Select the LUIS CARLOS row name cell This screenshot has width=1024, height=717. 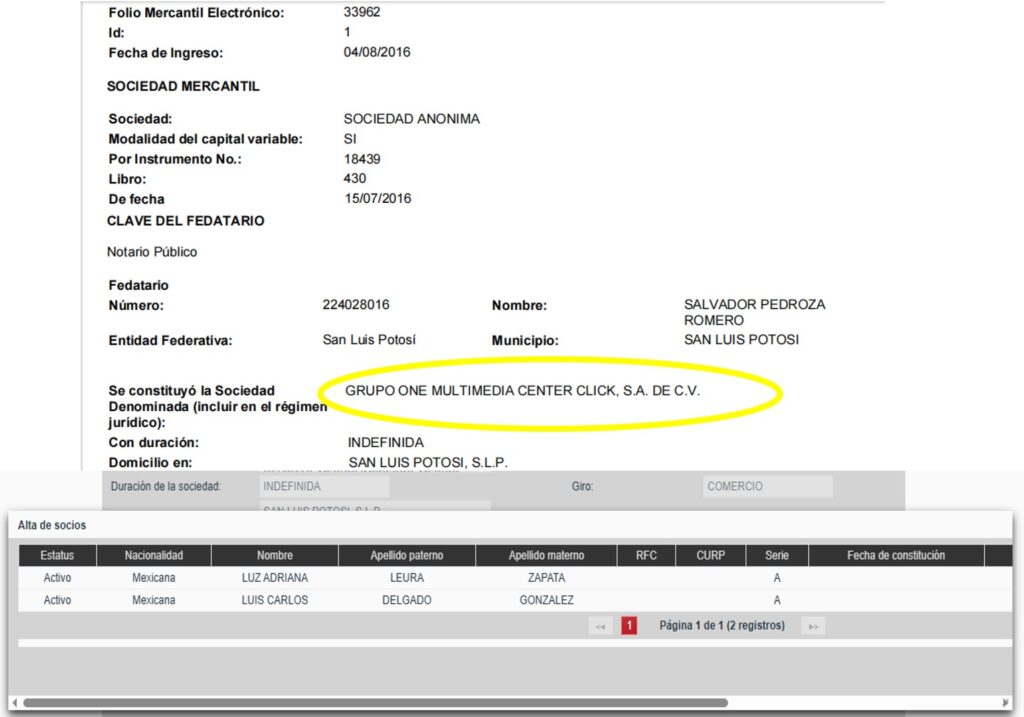[x=274, y=600]
